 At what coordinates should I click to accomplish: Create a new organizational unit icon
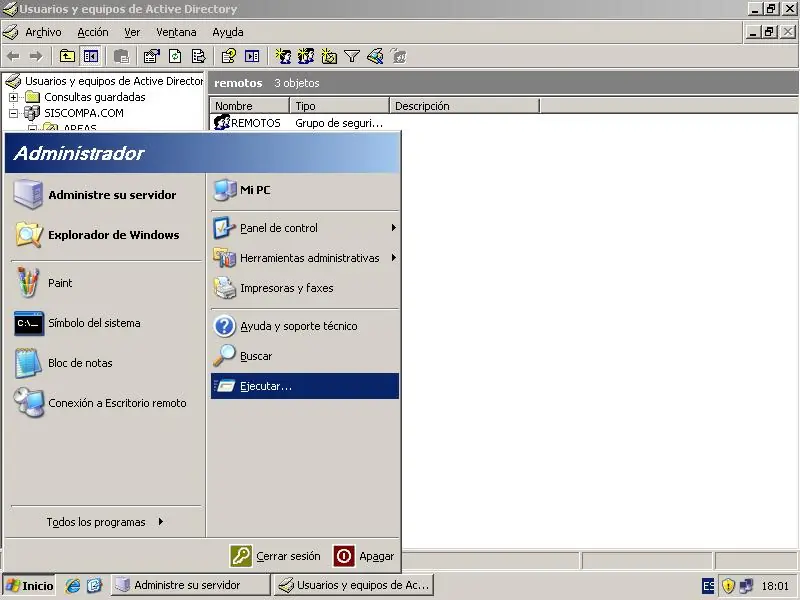(x=329, y=56)
